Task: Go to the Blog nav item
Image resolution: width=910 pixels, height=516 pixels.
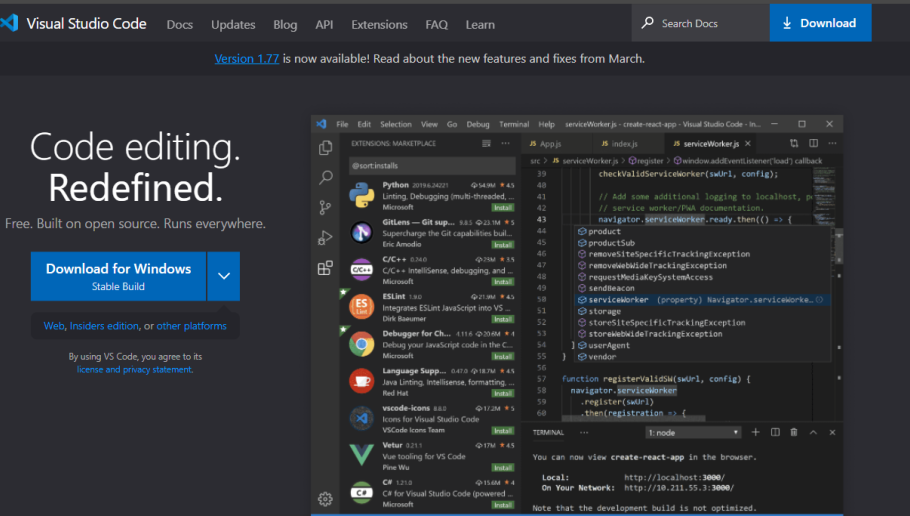Action: tap(285, 24)
